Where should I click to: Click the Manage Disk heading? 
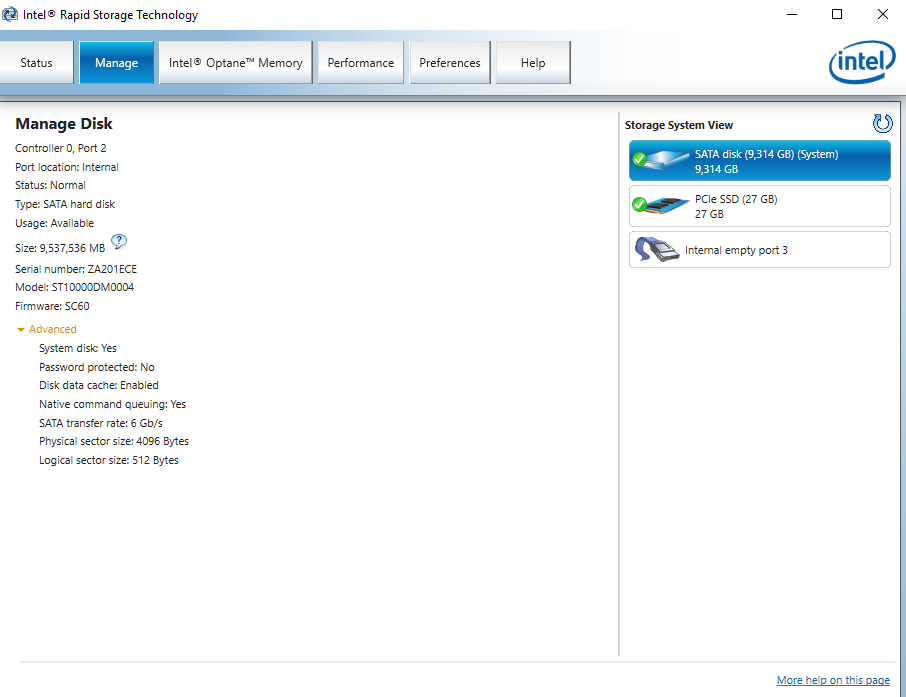[64, 124]
